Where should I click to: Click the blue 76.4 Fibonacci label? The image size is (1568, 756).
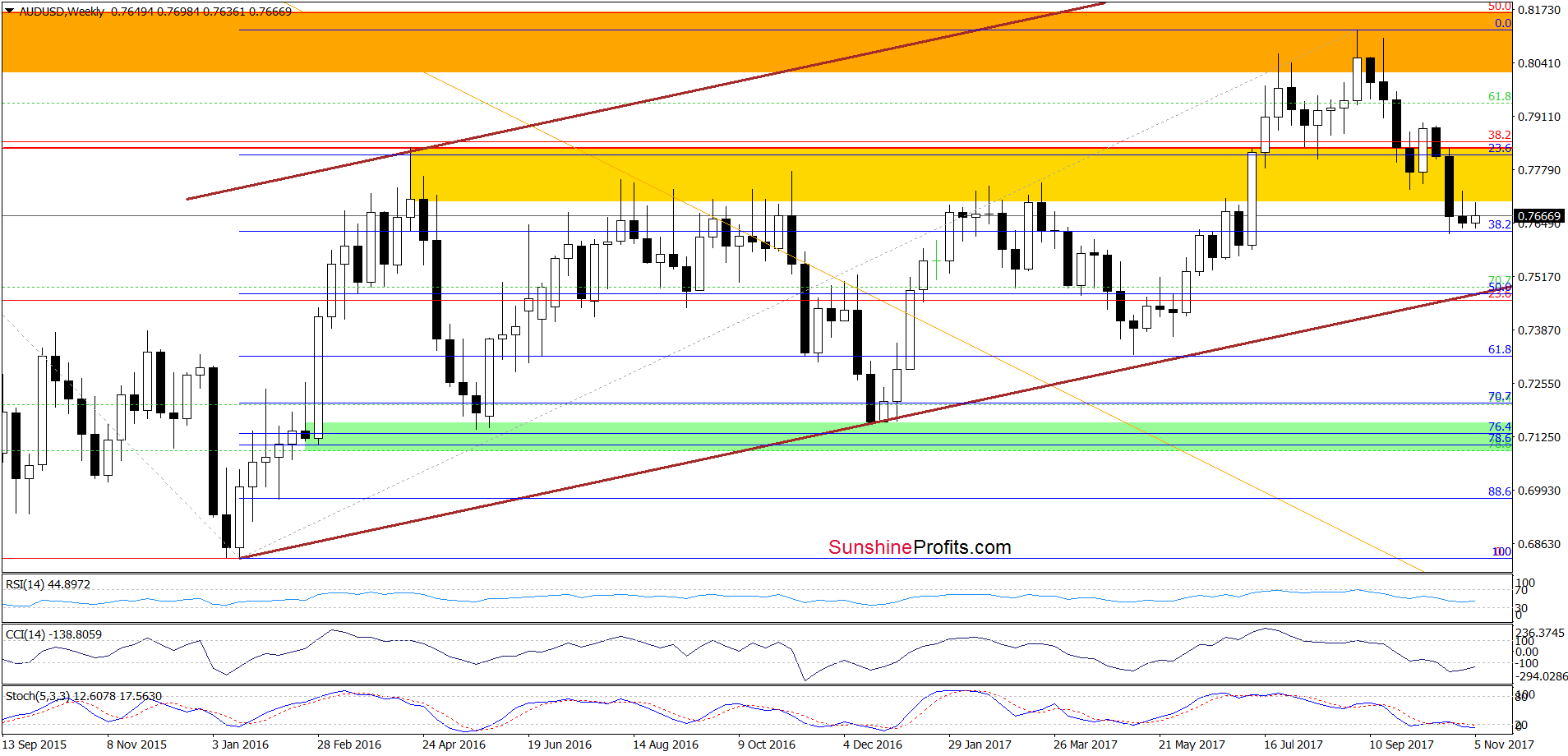click(1500, 426)
